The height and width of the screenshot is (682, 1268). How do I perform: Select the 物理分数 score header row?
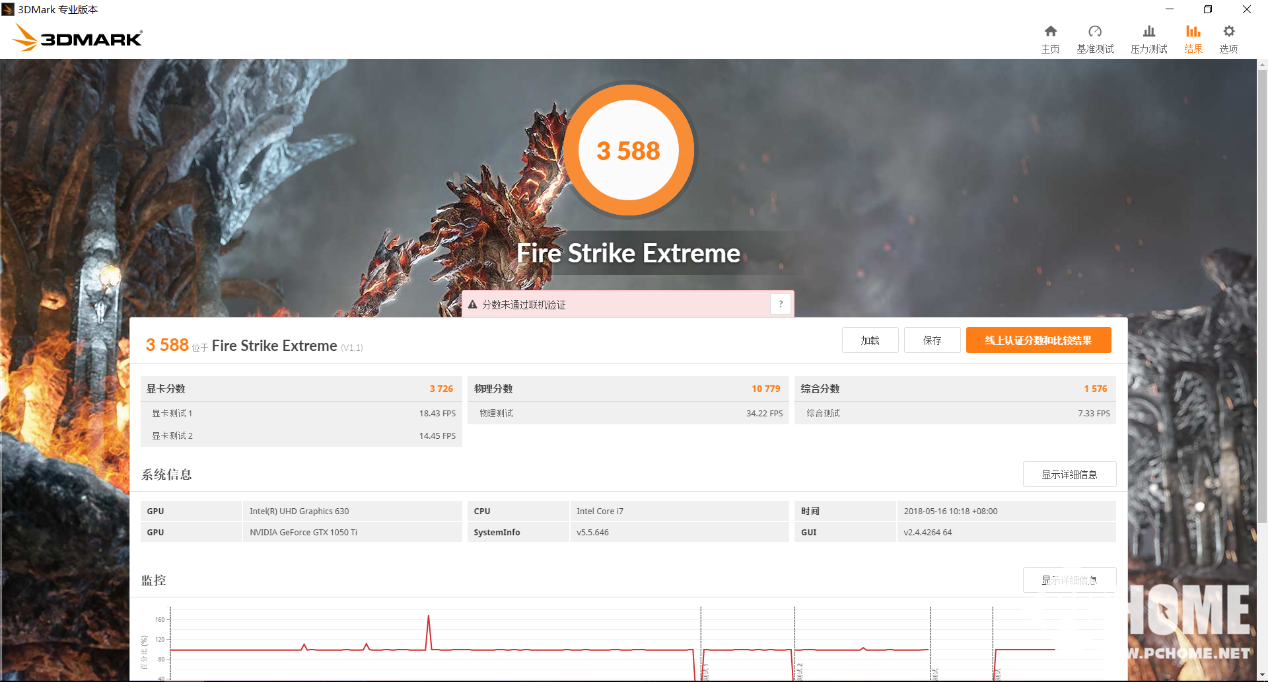627,389
